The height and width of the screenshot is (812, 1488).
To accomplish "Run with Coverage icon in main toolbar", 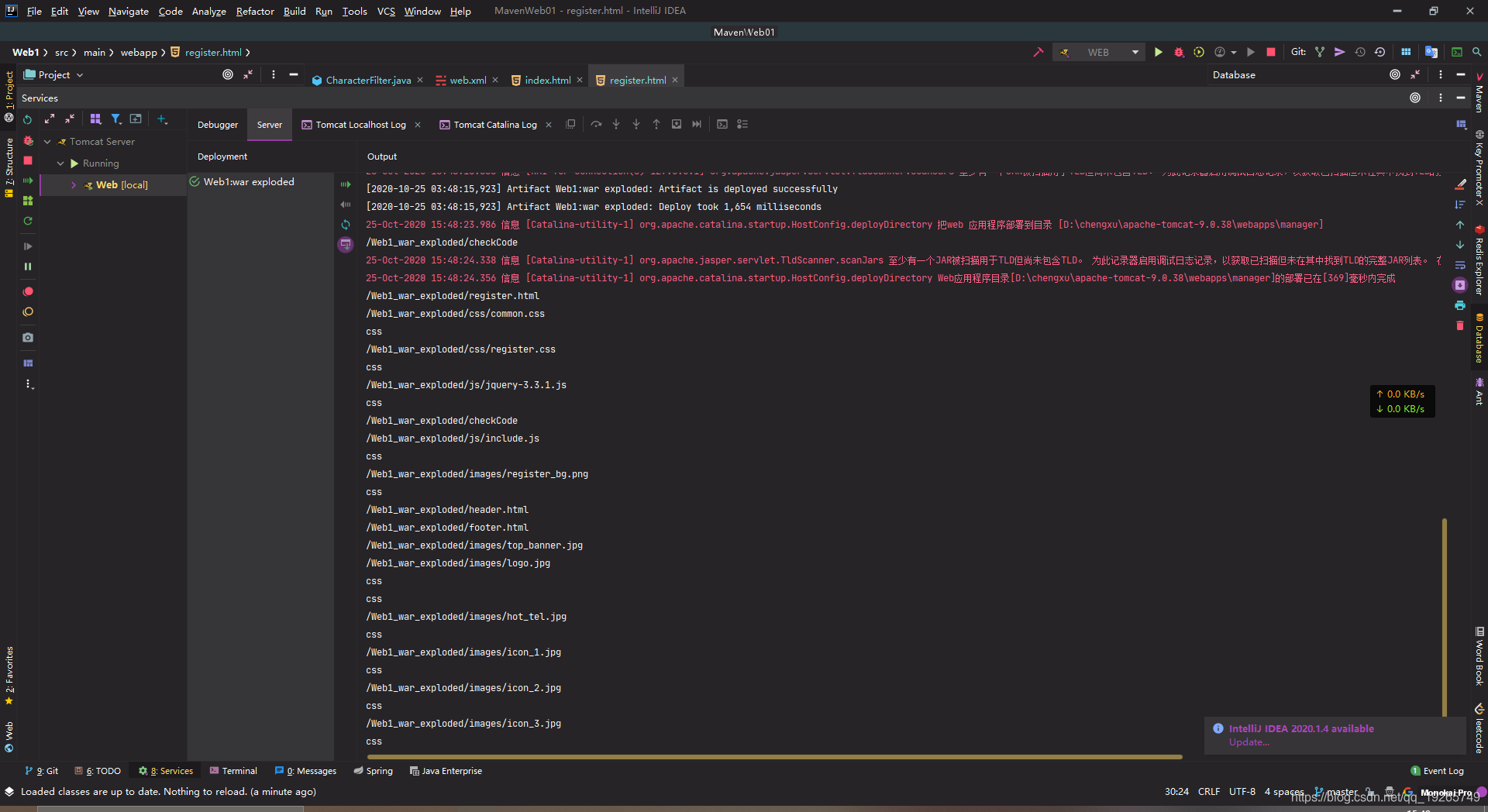I will coord(1199,52).
